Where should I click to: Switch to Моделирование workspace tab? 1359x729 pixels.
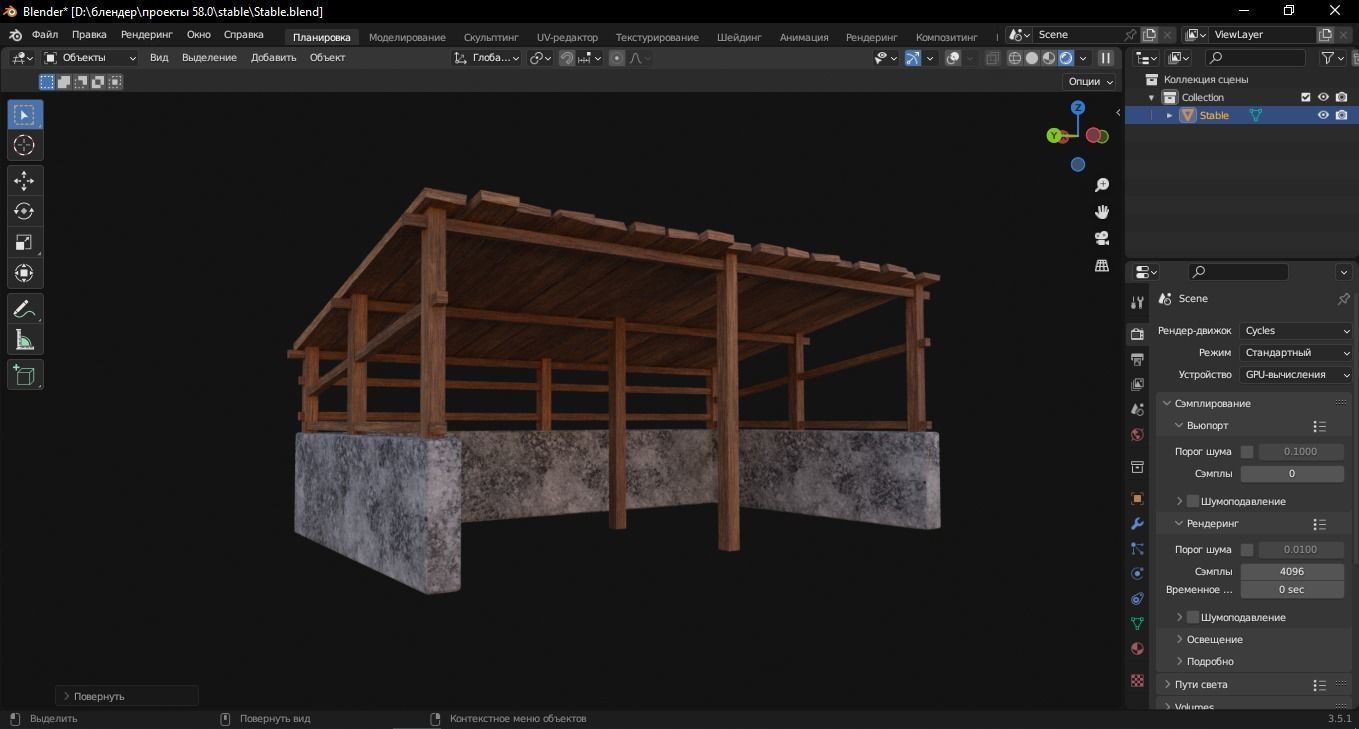(x=407, y=37)
